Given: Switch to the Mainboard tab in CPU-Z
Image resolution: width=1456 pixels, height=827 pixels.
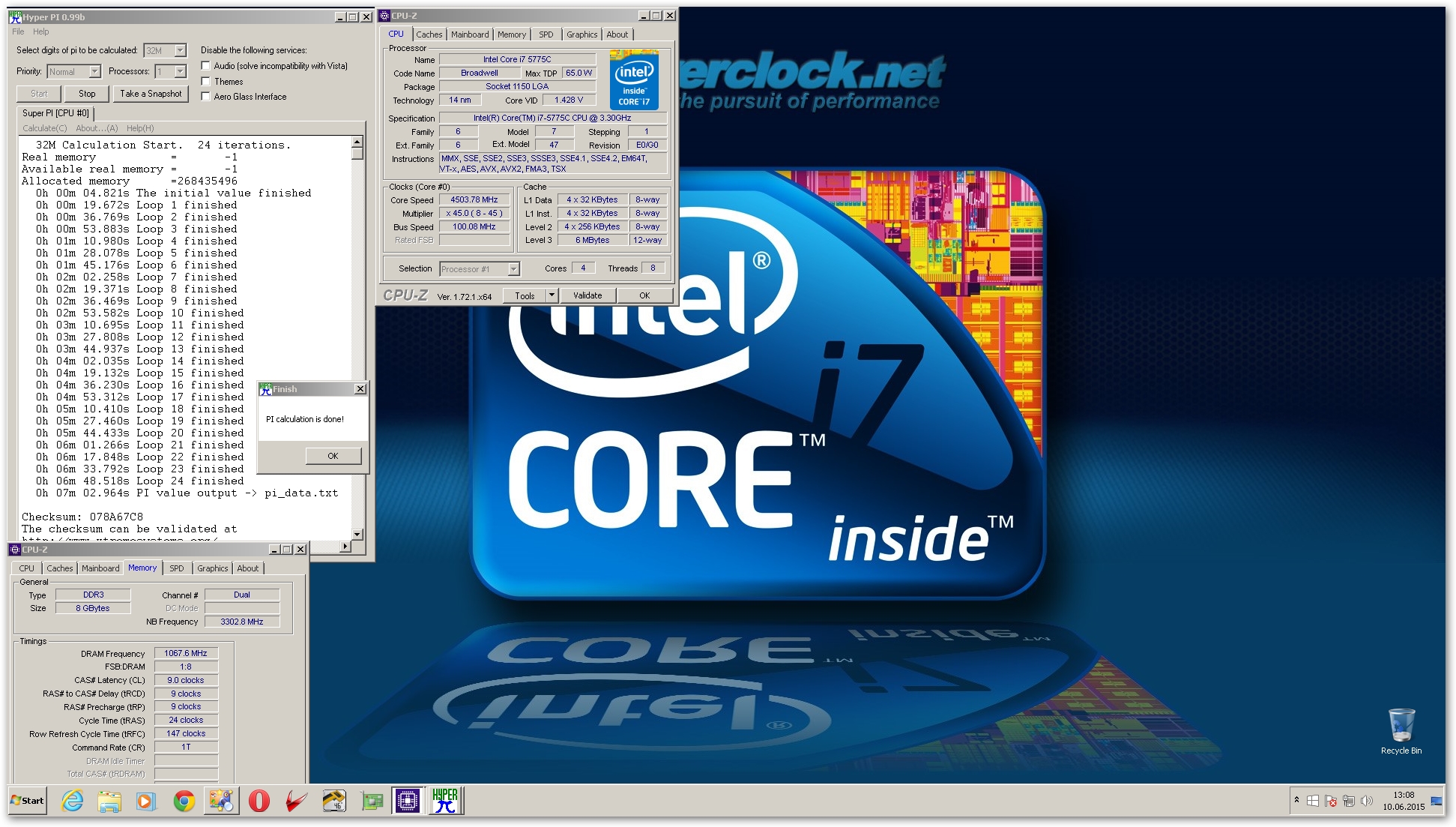Looking at the screenshot, I should (x=470, y=34).
